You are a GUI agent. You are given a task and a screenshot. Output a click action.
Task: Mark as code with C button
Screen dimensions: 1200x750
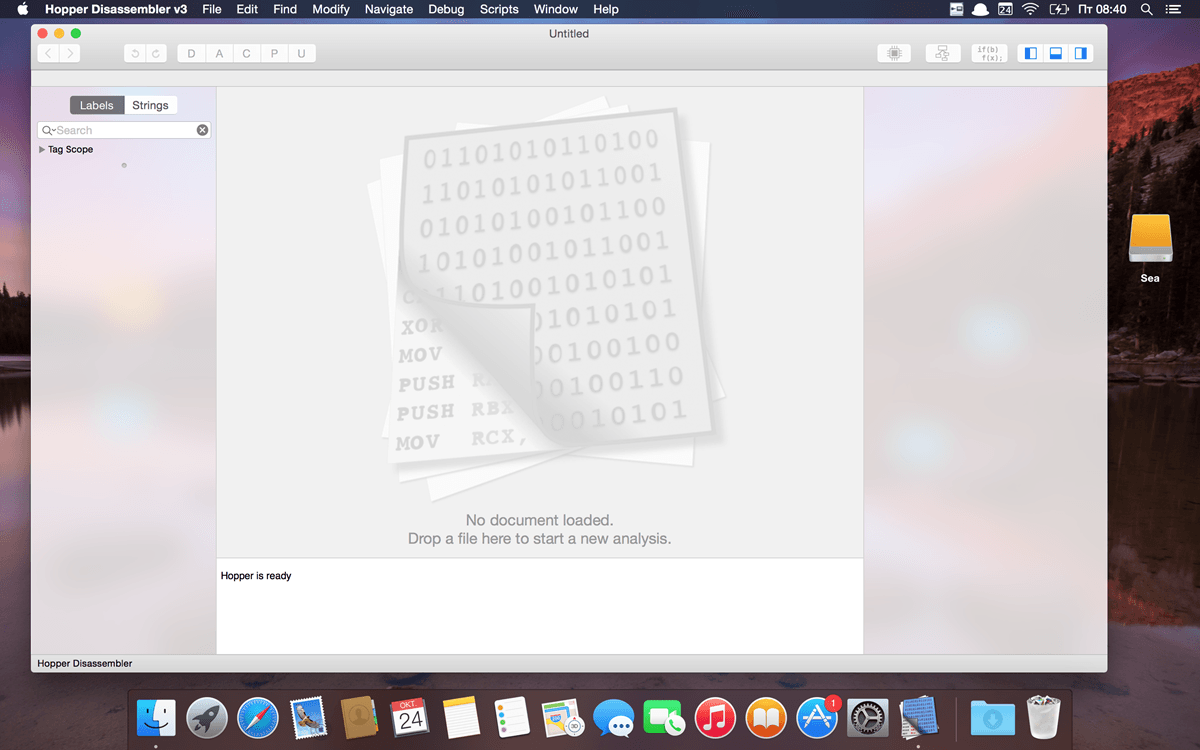247,53
